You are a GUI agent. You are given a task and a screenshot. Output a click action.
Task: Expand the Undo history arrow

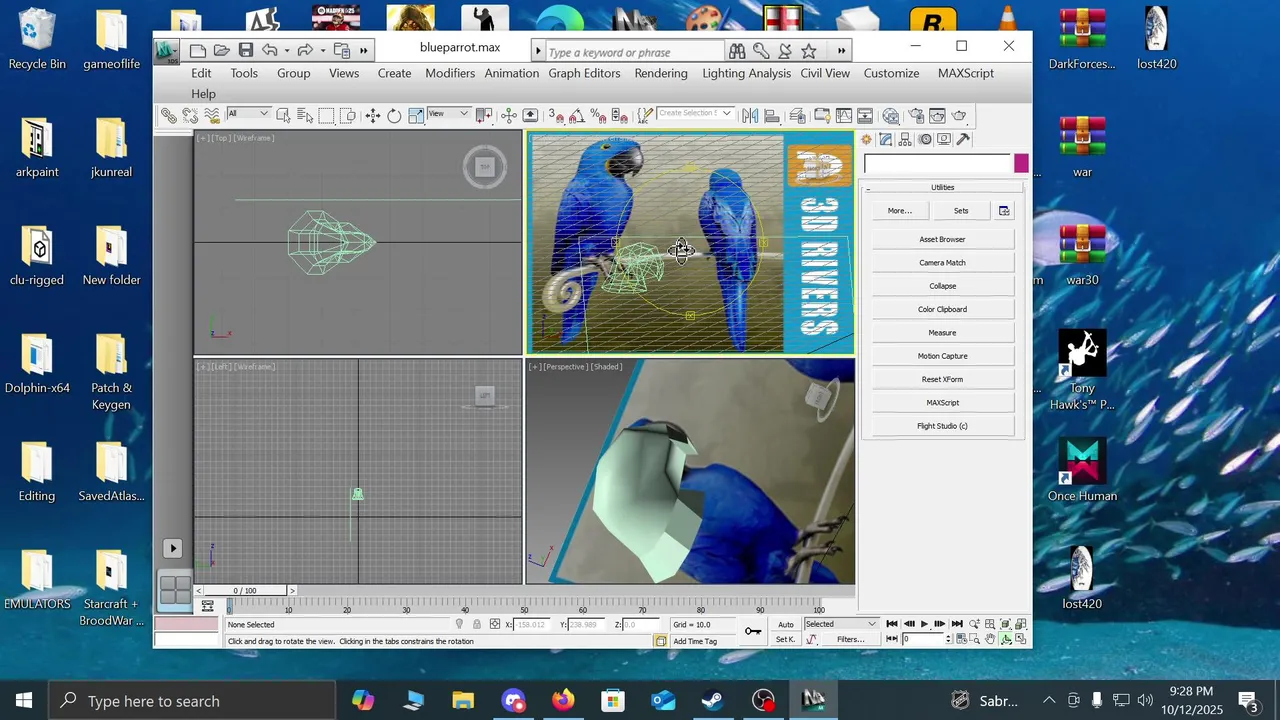pyautogui.click(x=287, y=51)
